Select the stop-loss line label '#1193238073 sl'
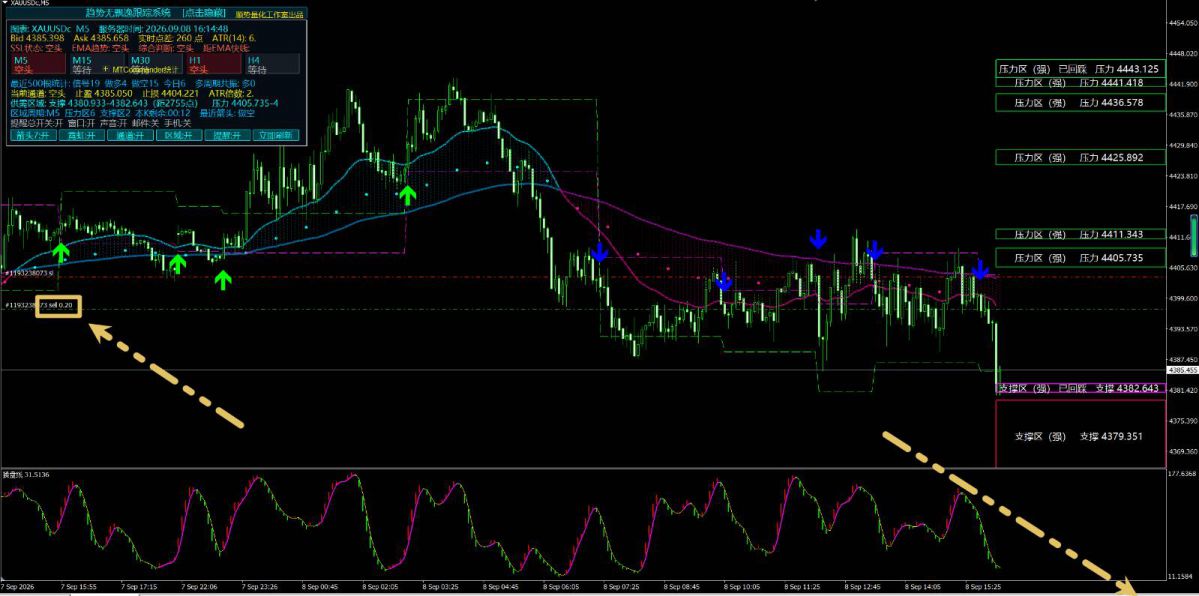Screen dimensions: 1199x596 29,272
